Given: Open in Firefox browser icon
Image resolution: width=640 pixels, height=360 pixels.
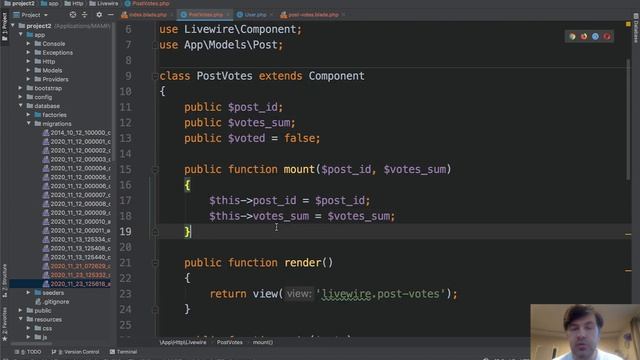Looking at the screenshot, I should click(x=584, y=37).
